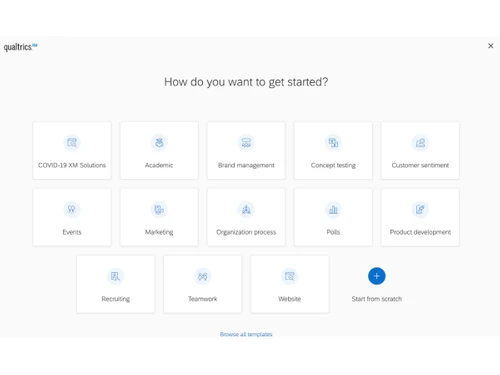The image size is (500, 375).
Task: Click the Product development icon
Action: click(420, 209)
